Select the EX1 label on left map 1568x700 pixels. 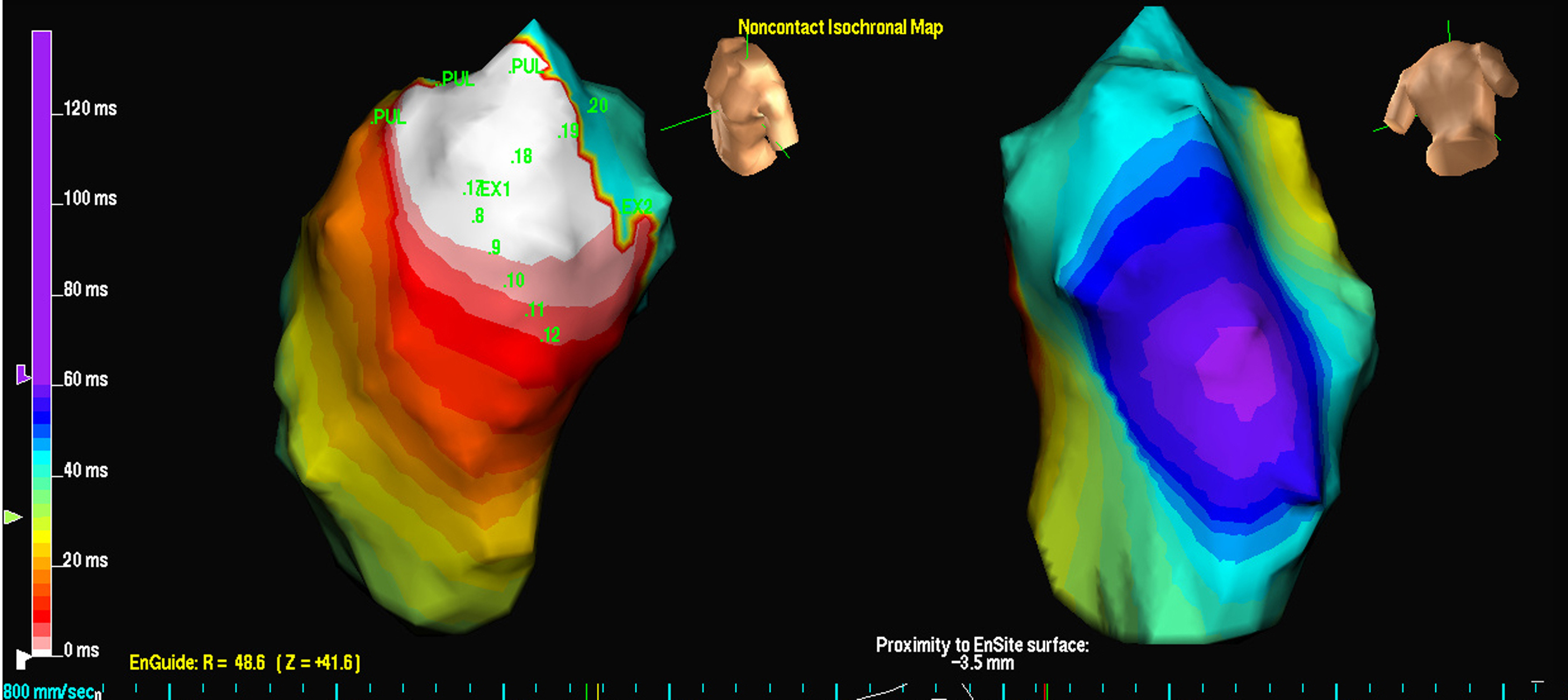coord(495,189)
